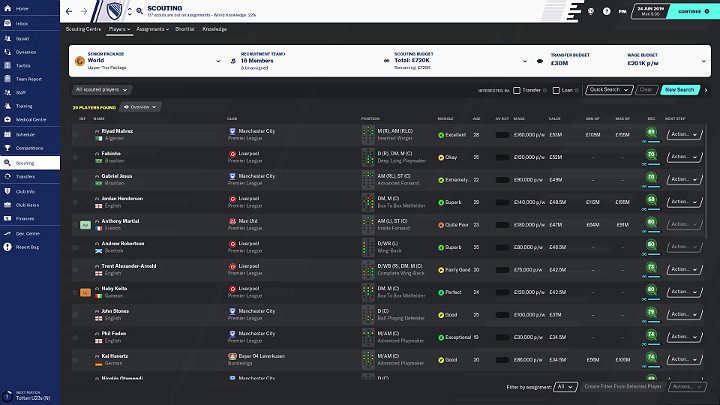Click Fabinho's recommendation rating bar
This screenshot has width=720, height=405.
pos(651,156)
